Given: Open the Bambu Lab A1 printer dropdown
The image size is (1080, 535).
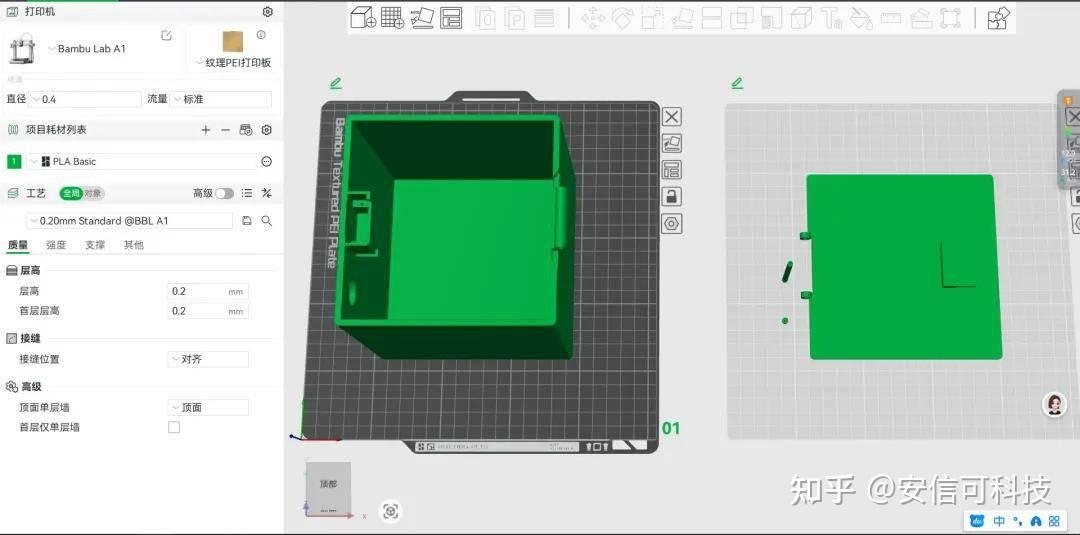Looking at the screenshot, I should tap(87, 49).
